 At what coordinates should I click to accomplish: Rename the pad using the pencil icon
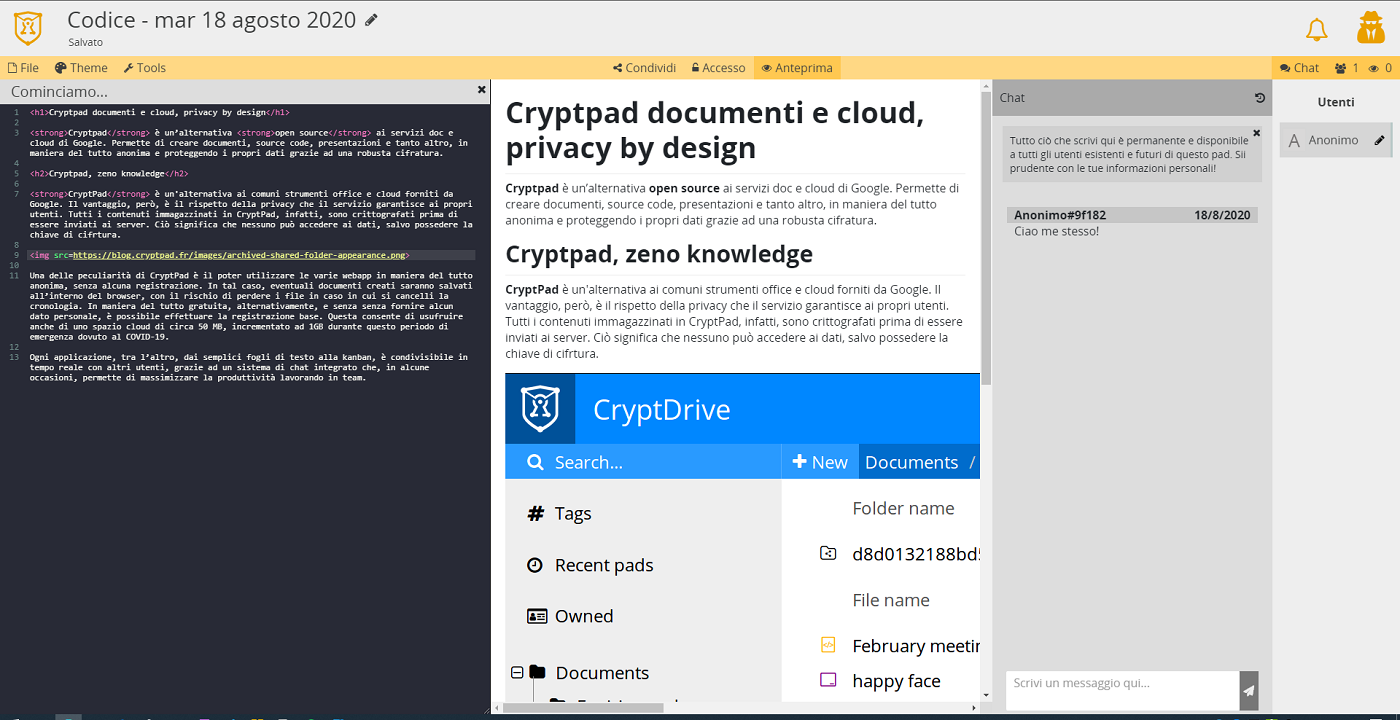pos(371,18)
